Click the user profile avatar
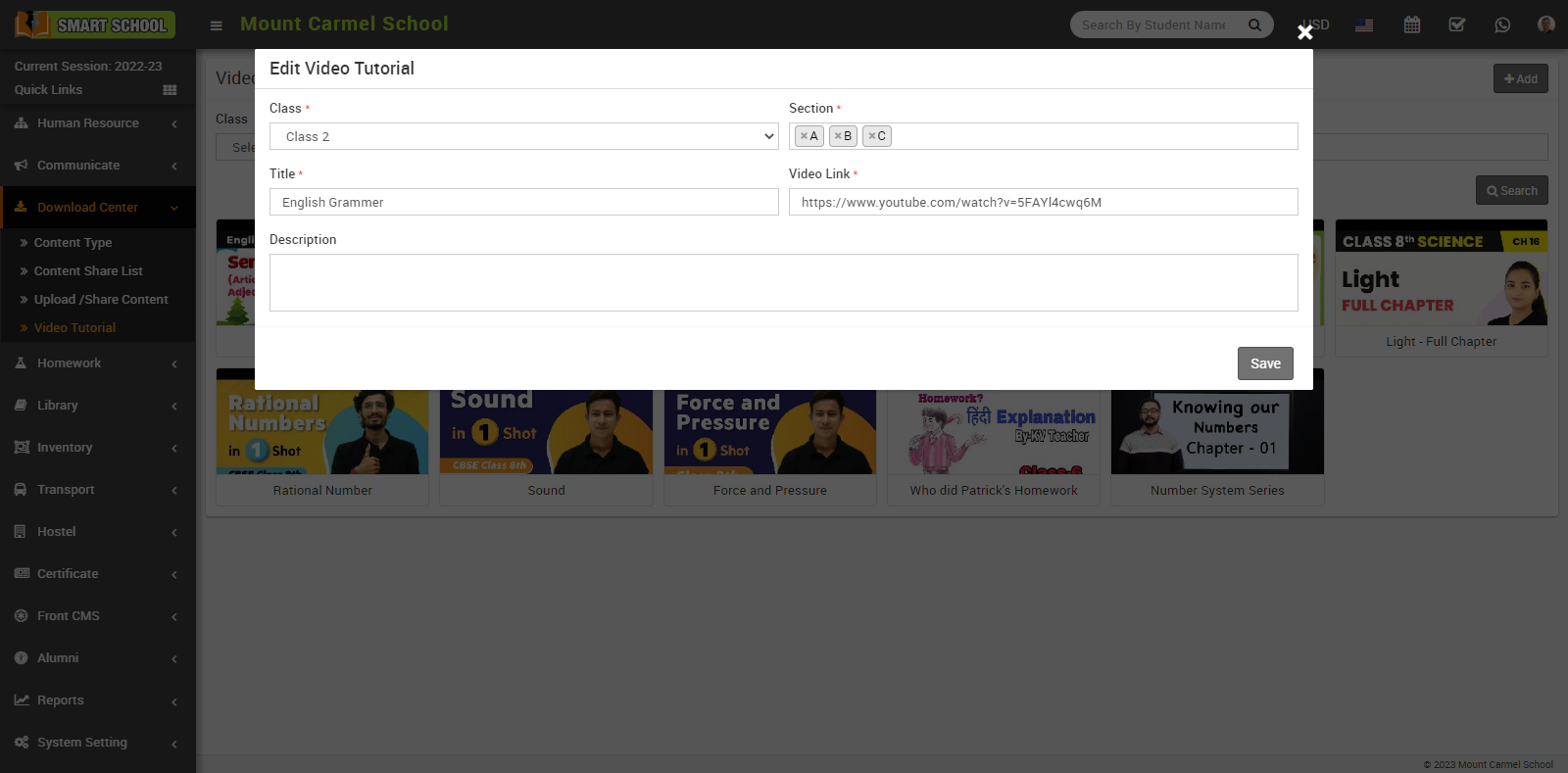 (x=1545, y=24)
